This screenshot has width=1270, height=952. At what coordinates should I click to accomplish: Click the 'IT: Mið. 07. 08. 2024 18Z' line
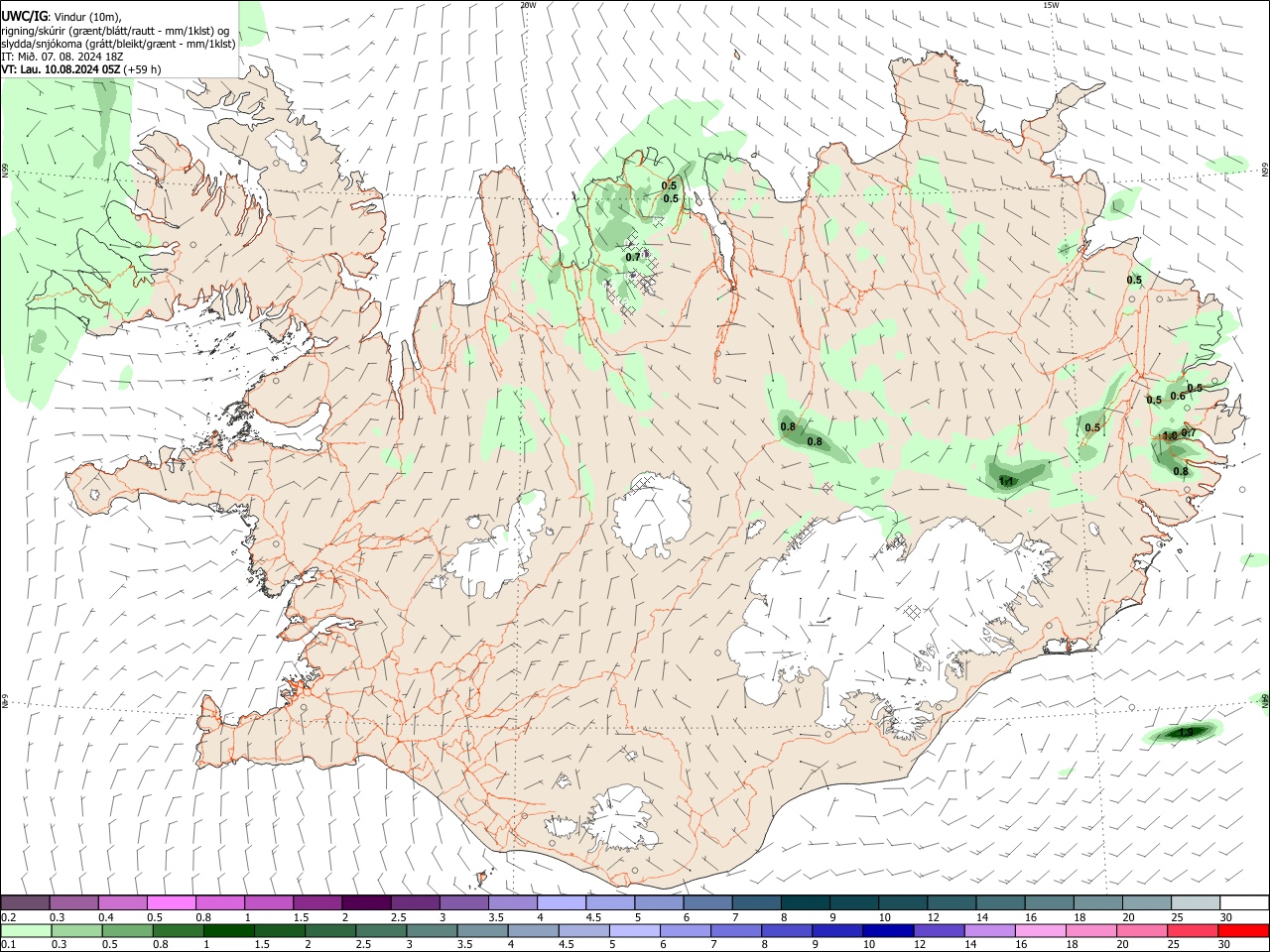click(61, 57)
